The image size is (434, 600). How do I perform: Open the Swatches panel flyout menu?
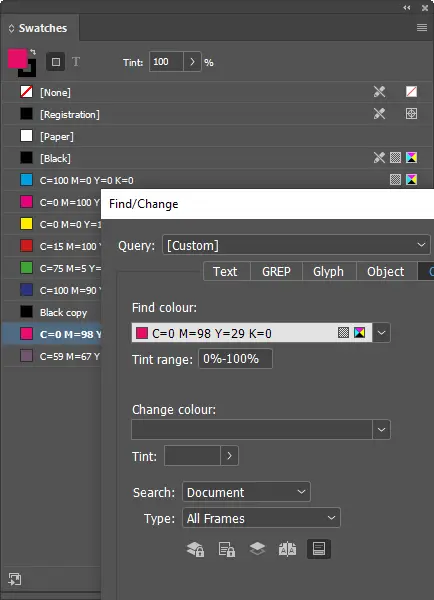pyautogui.click(x=422, y=28)
